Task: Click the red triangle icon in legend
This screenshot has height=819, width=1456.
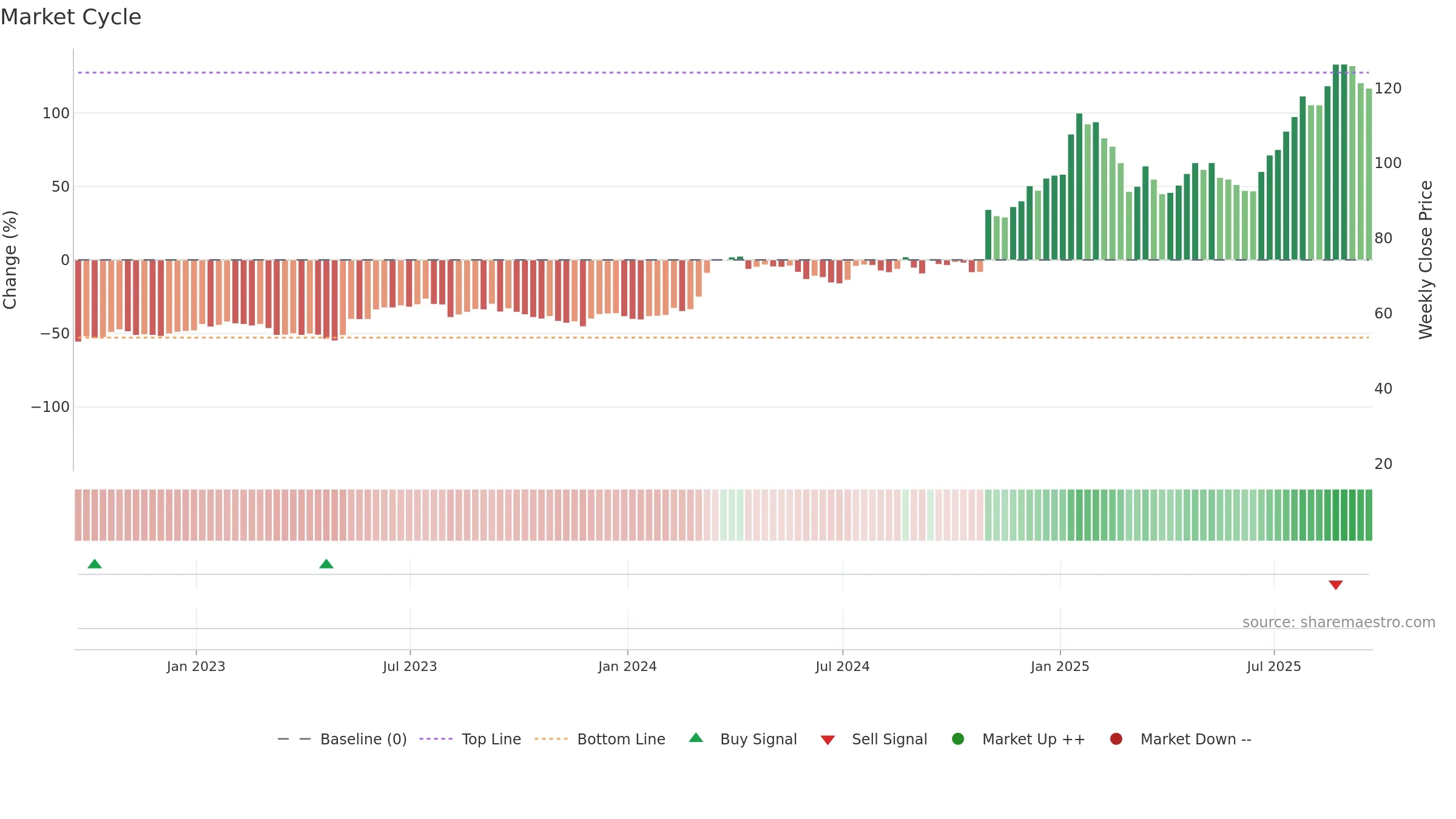Action: pyautogui.click(x=828, y=740)
